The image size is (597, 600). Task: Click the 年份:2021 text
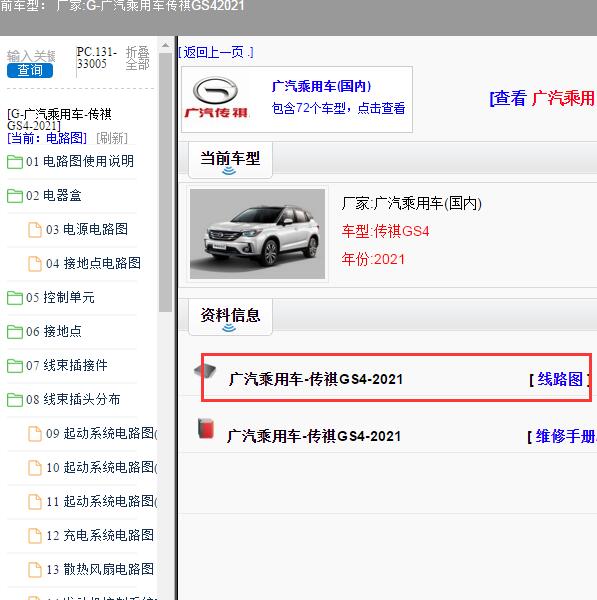coord(373,259)
